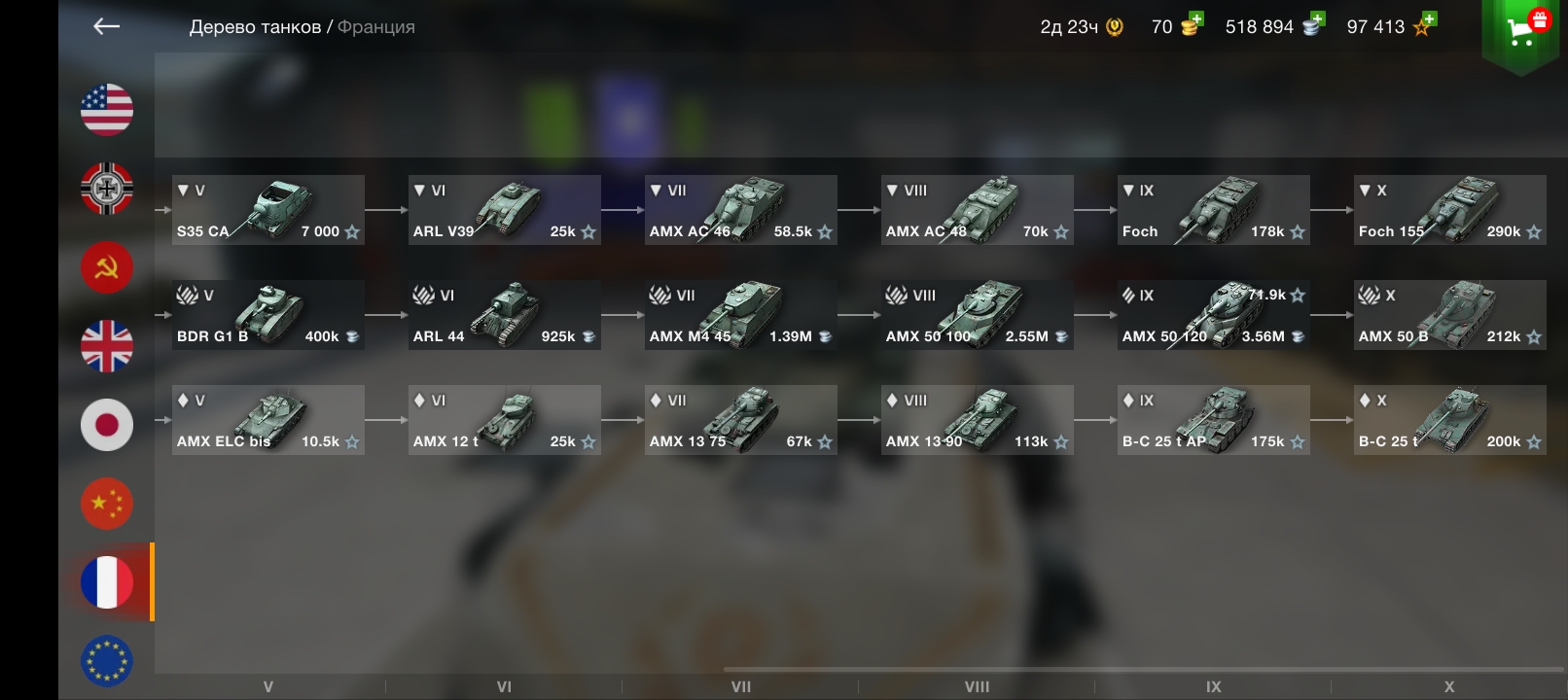
Task: Go back using the left arrow
Action: coord(106,26)
